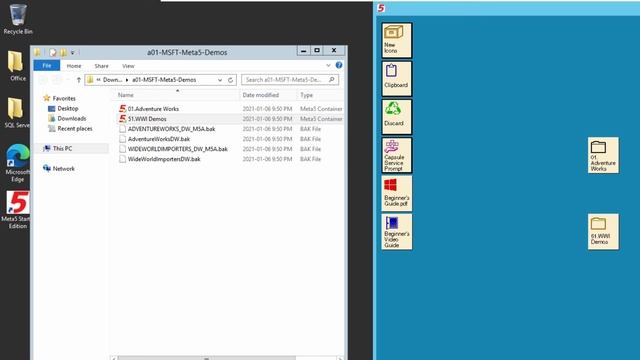640x360 pixels.
Task: Expand the Down... breadcrumb chevron in the address bar
Action: (127, 80)
